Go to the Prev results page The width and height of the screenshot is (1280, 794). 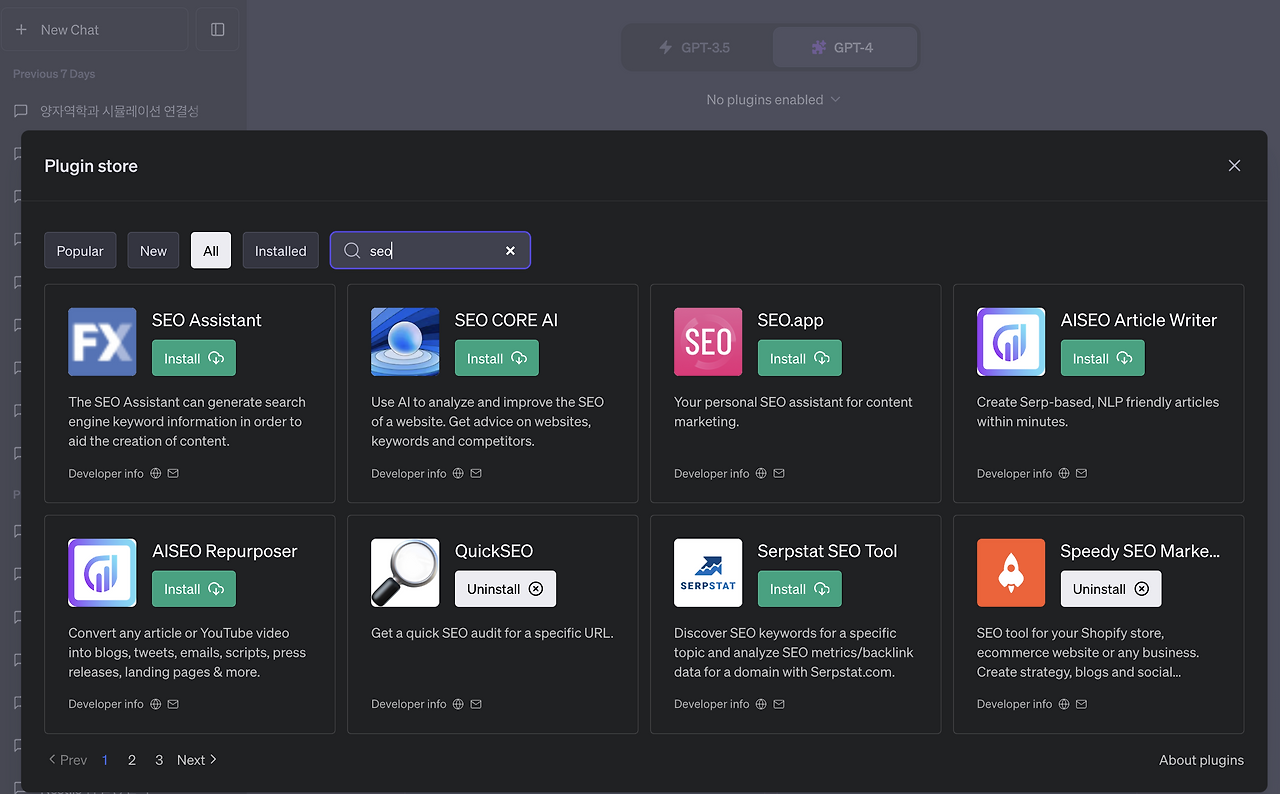(68, 760)
